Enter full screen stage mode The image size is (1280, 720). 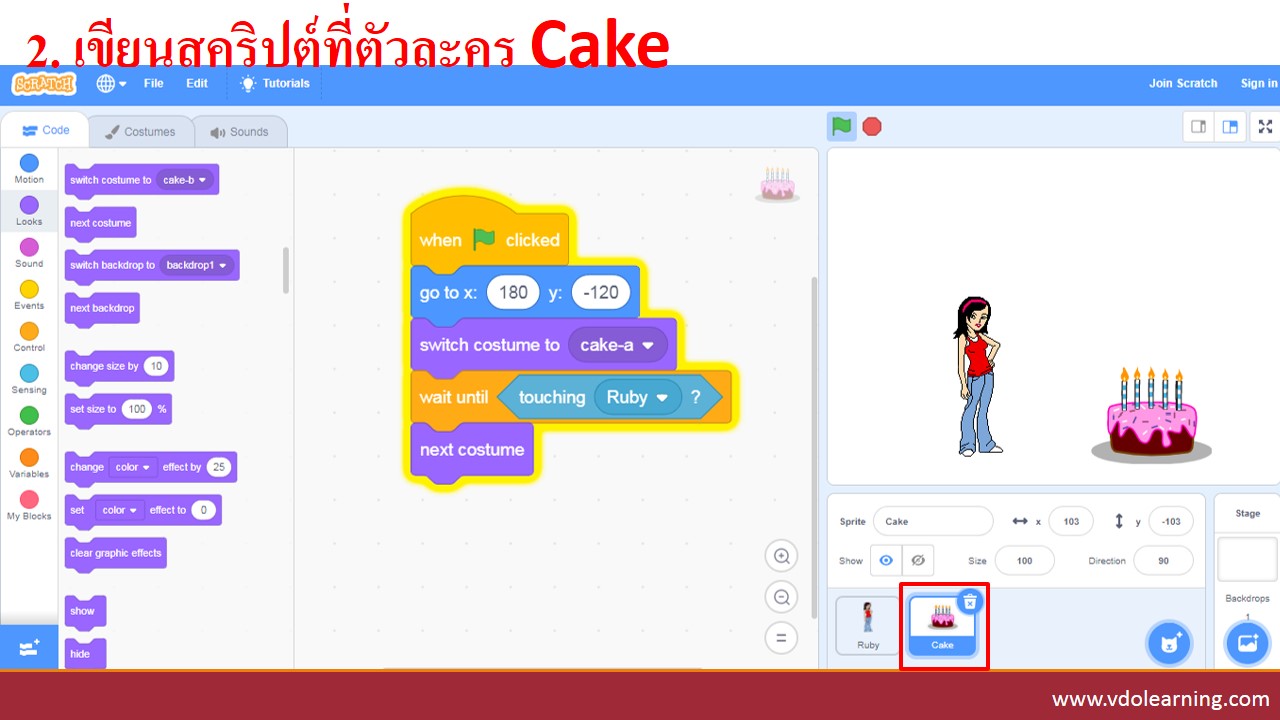coord(1265,127)
